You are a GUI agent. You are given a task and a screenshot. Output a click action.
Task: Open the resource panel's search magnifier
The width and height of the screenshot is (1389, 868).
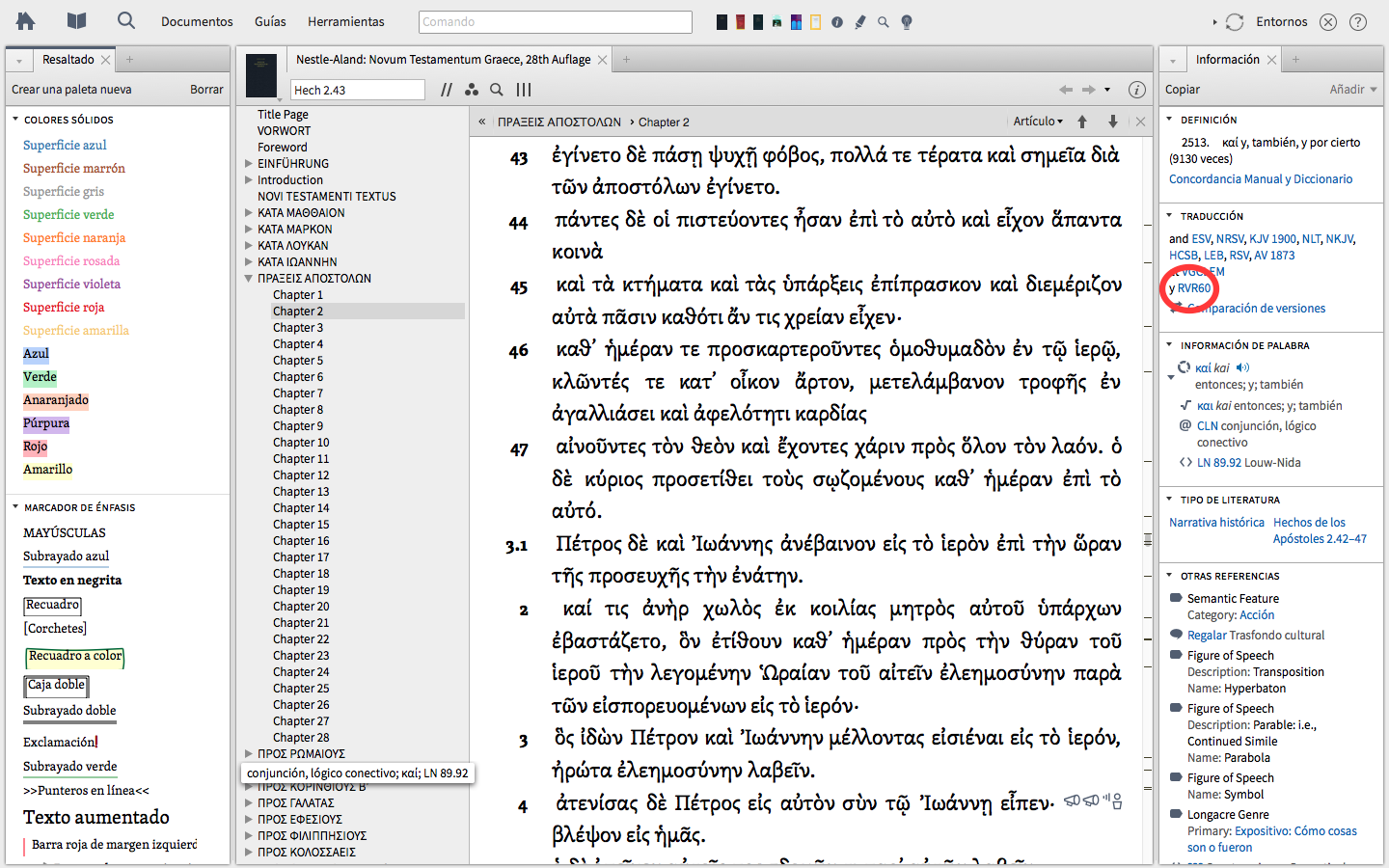pyautogui.click(x=497, y=90)
